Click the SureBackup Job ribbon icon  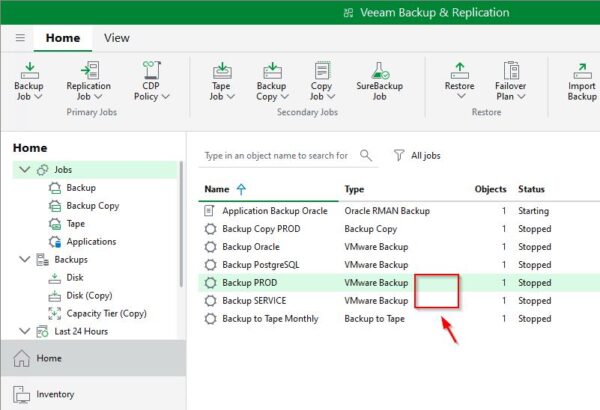(x=380, y=70)
